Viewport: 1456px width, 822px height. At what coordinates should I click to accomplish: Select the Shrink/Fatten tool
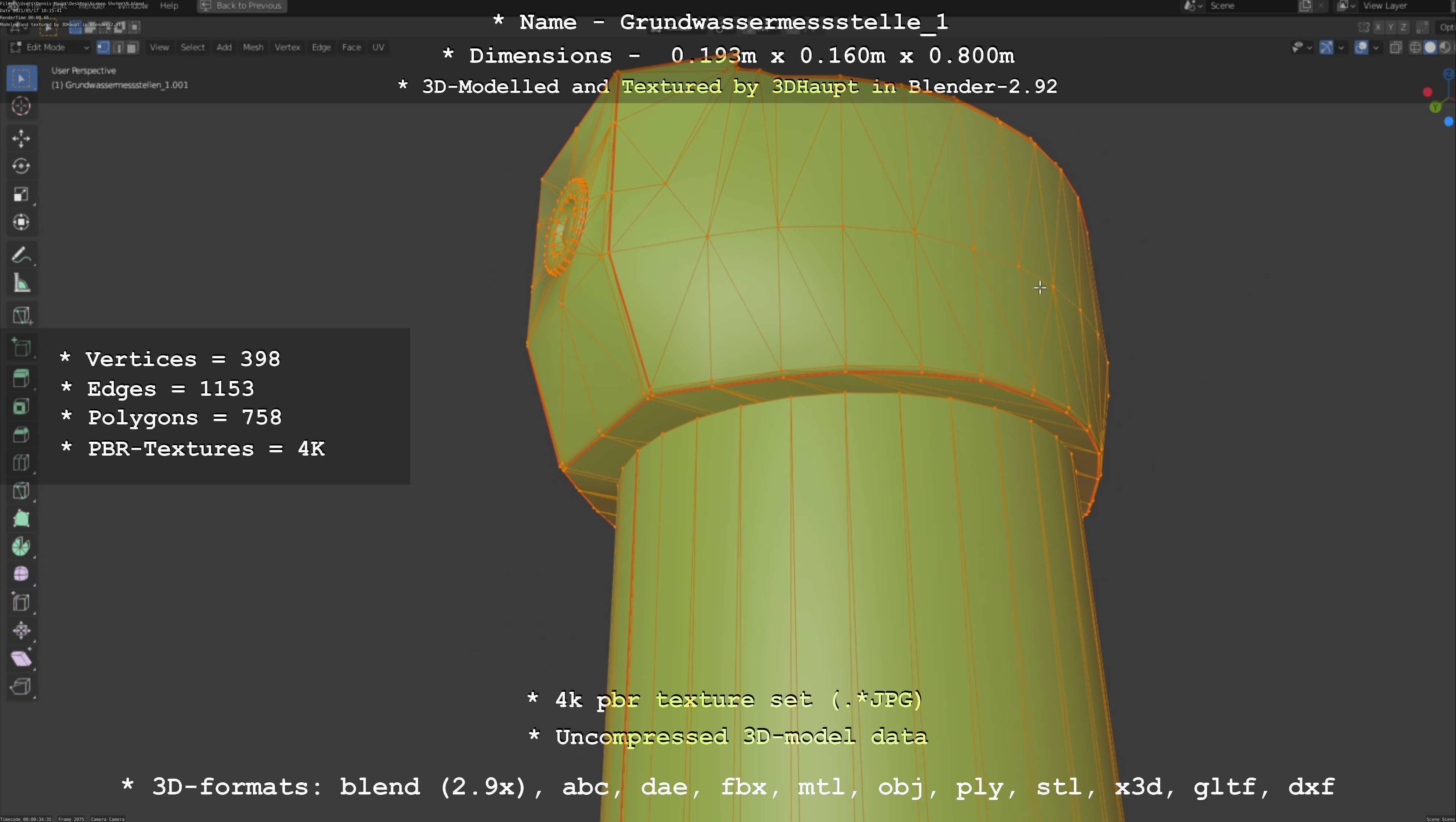21,630
